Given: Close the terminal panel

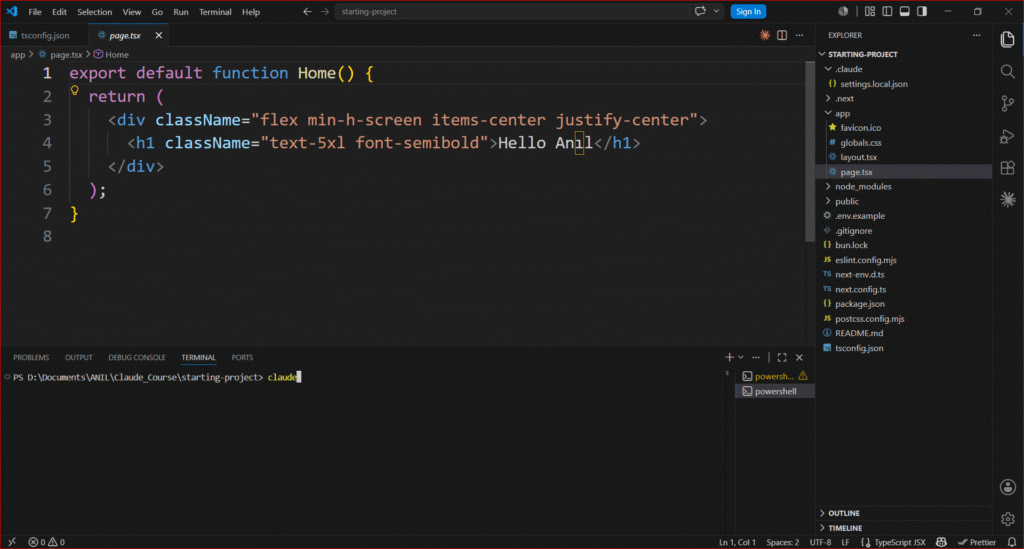Looking at the screenshot, I should [x=799, y=357].
